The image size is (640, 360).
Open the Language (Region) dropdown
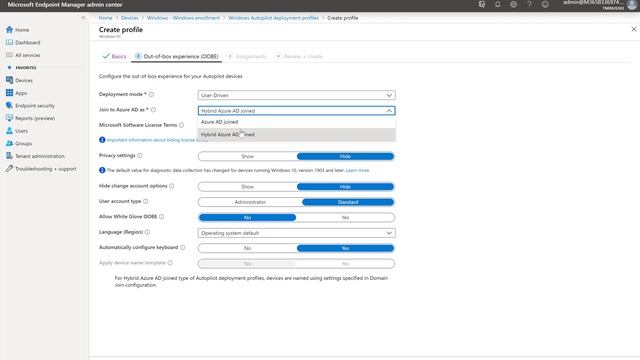(x=296, y=233)
